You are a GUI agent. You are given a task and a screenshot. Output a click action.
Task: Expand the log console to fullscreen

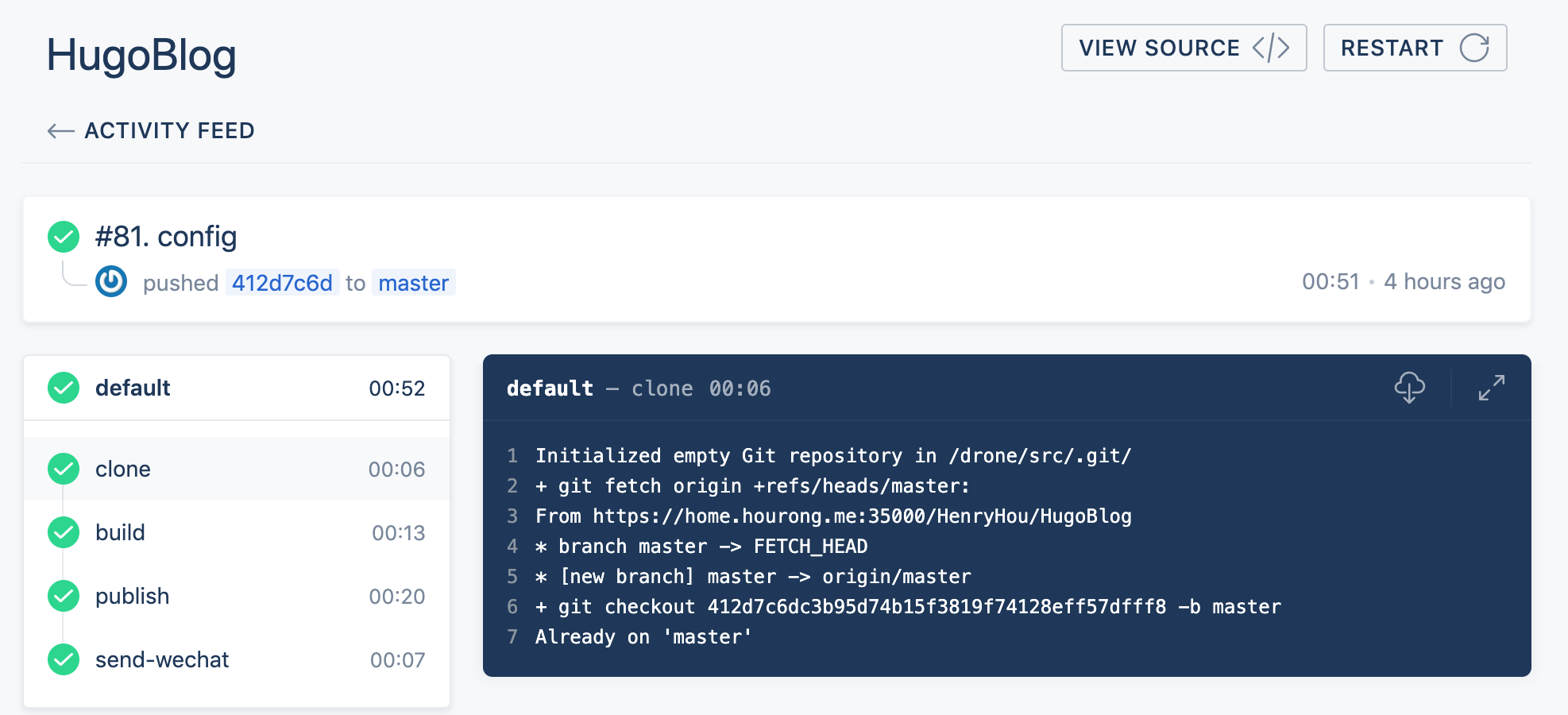coord(1491,388)
